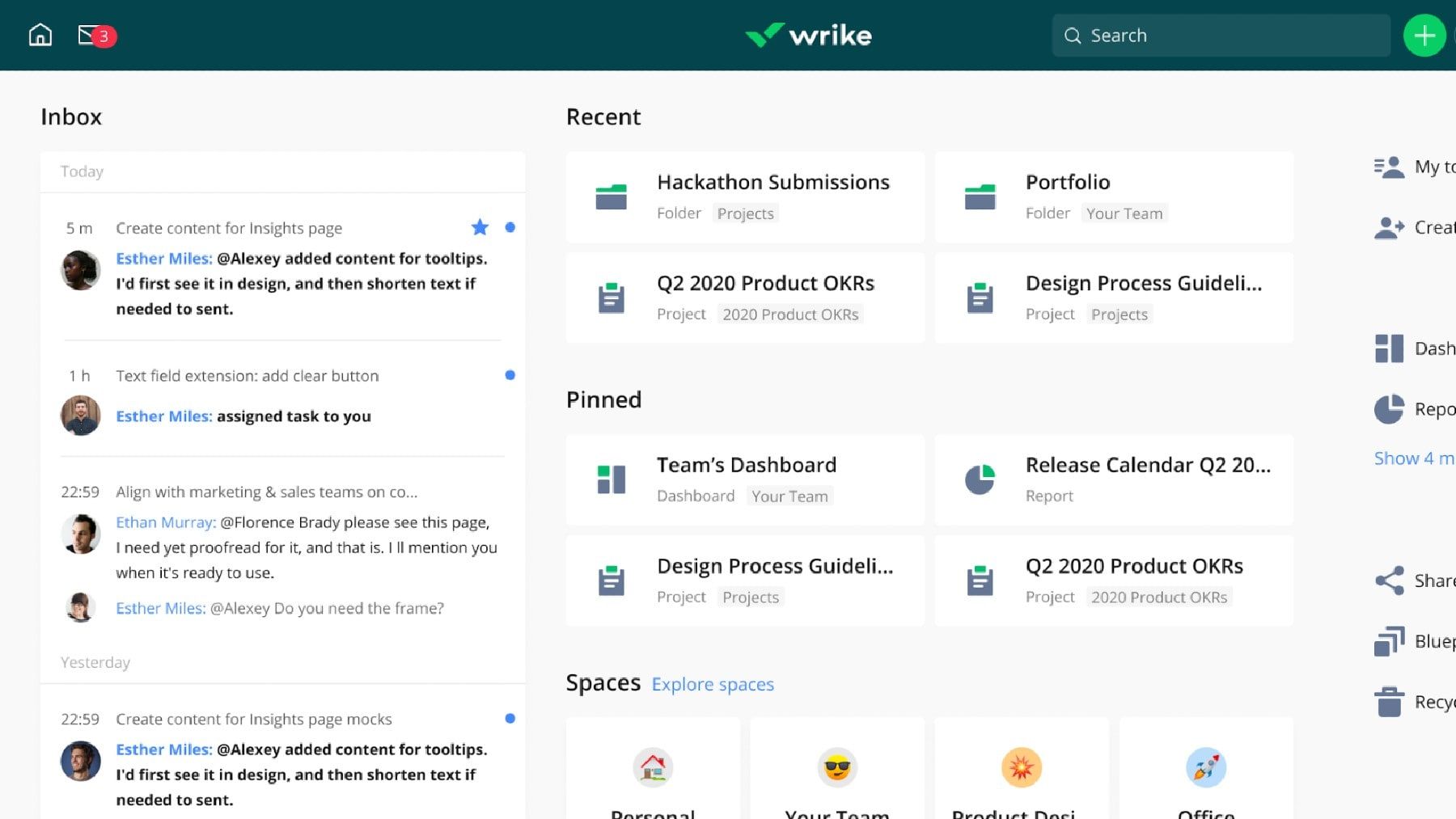The height and width of the screenshot is (819, 1456).
Task: Click the green plus button to create new item
Action: pyautogui.click(x=1424, y=35)
